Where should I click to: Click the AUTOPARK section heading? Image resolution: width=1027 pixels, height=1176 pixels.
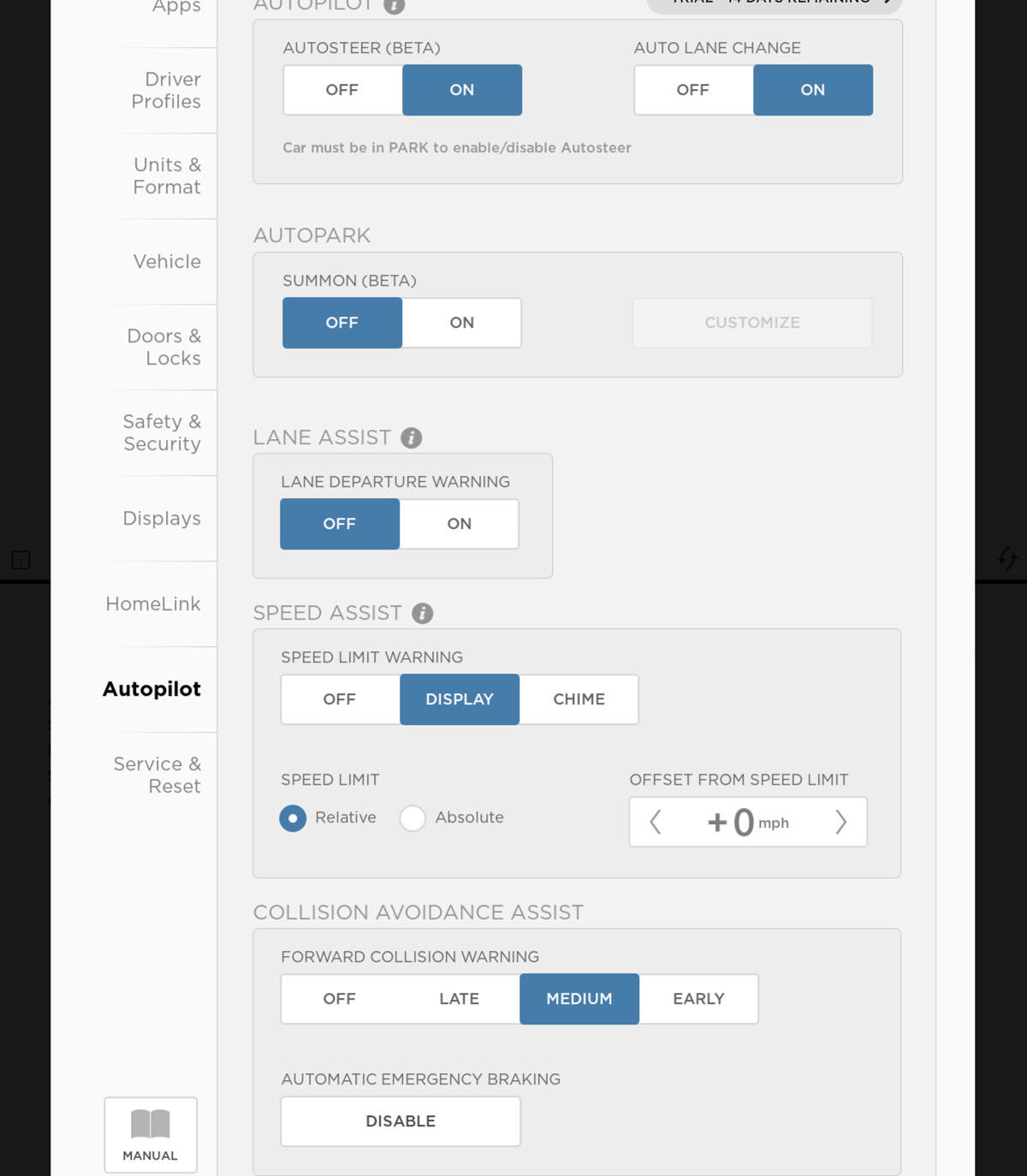pos(312,235)
